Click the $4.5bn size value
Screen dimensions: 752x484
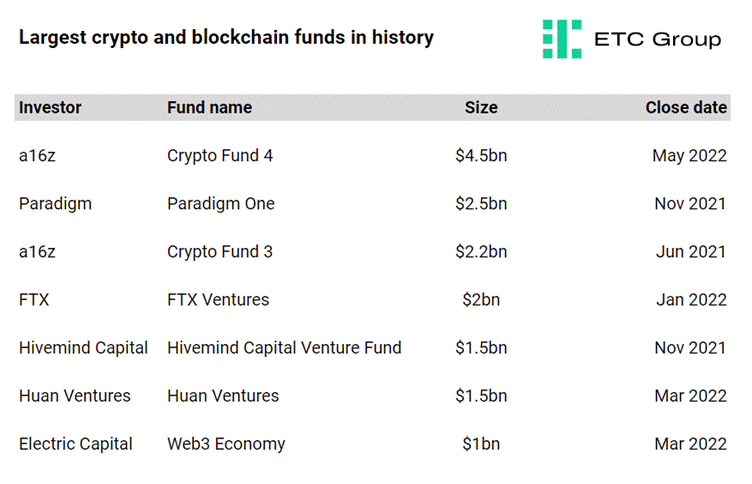(481, 156)
